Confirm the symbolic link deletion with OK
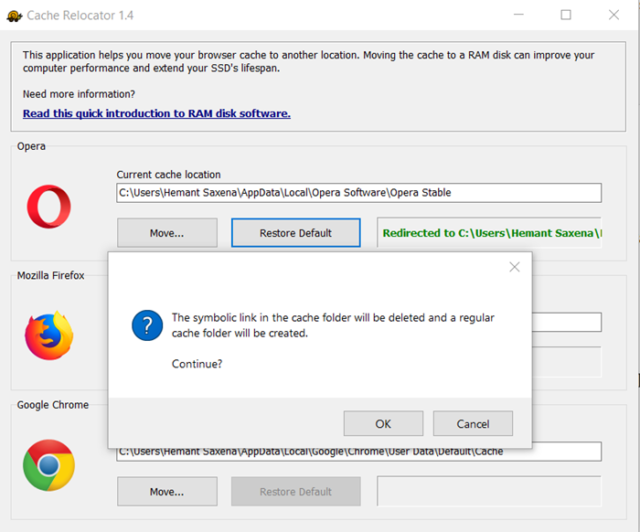Image resolution: width=640 pixels, height=532 pixels. [x=383, y=424]
